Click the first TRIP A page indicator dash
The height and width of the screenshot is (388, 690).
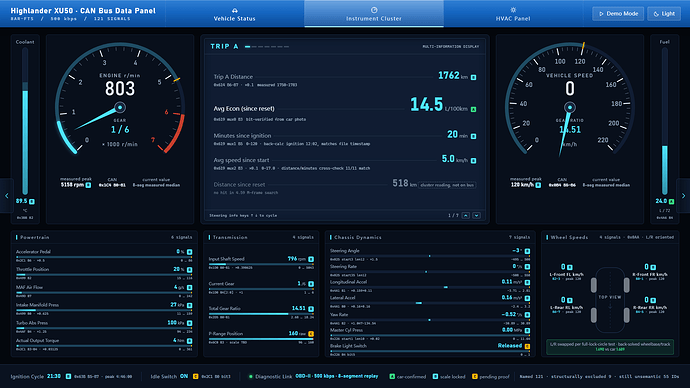coord(247,46)
